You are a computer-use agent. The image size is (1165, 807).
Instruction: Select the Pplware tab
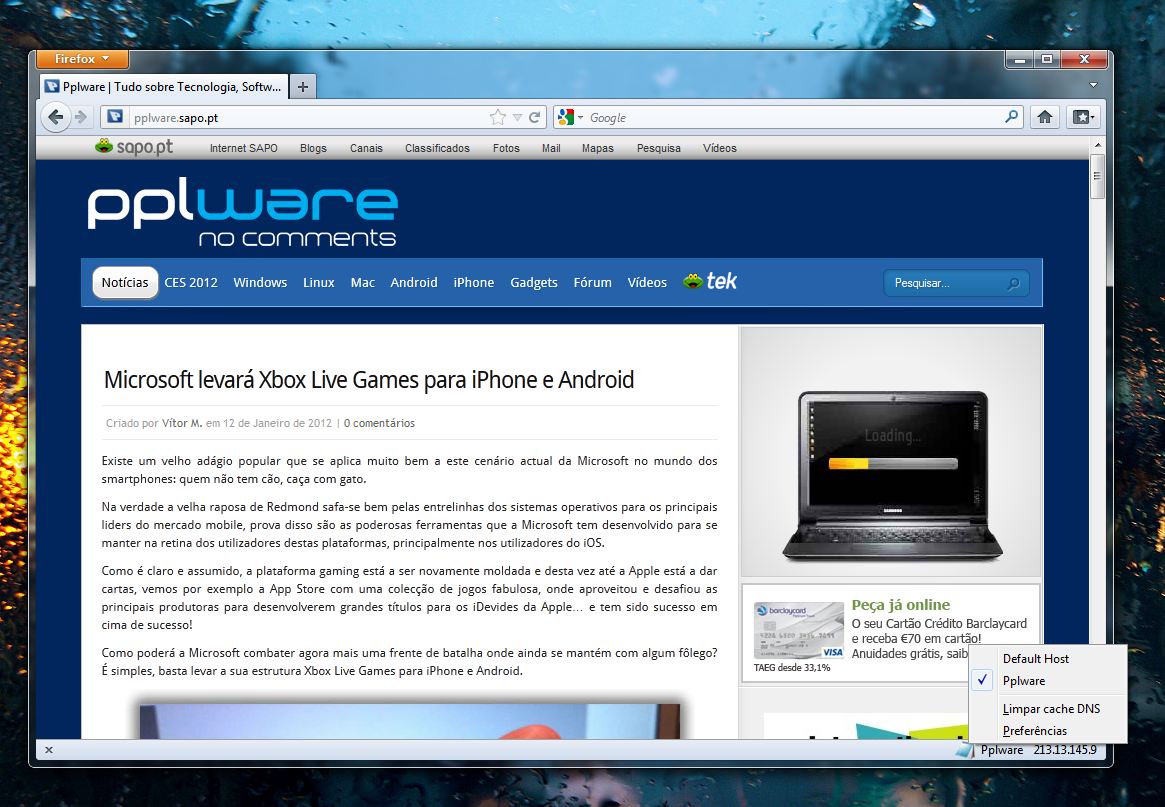click(163, 87)
